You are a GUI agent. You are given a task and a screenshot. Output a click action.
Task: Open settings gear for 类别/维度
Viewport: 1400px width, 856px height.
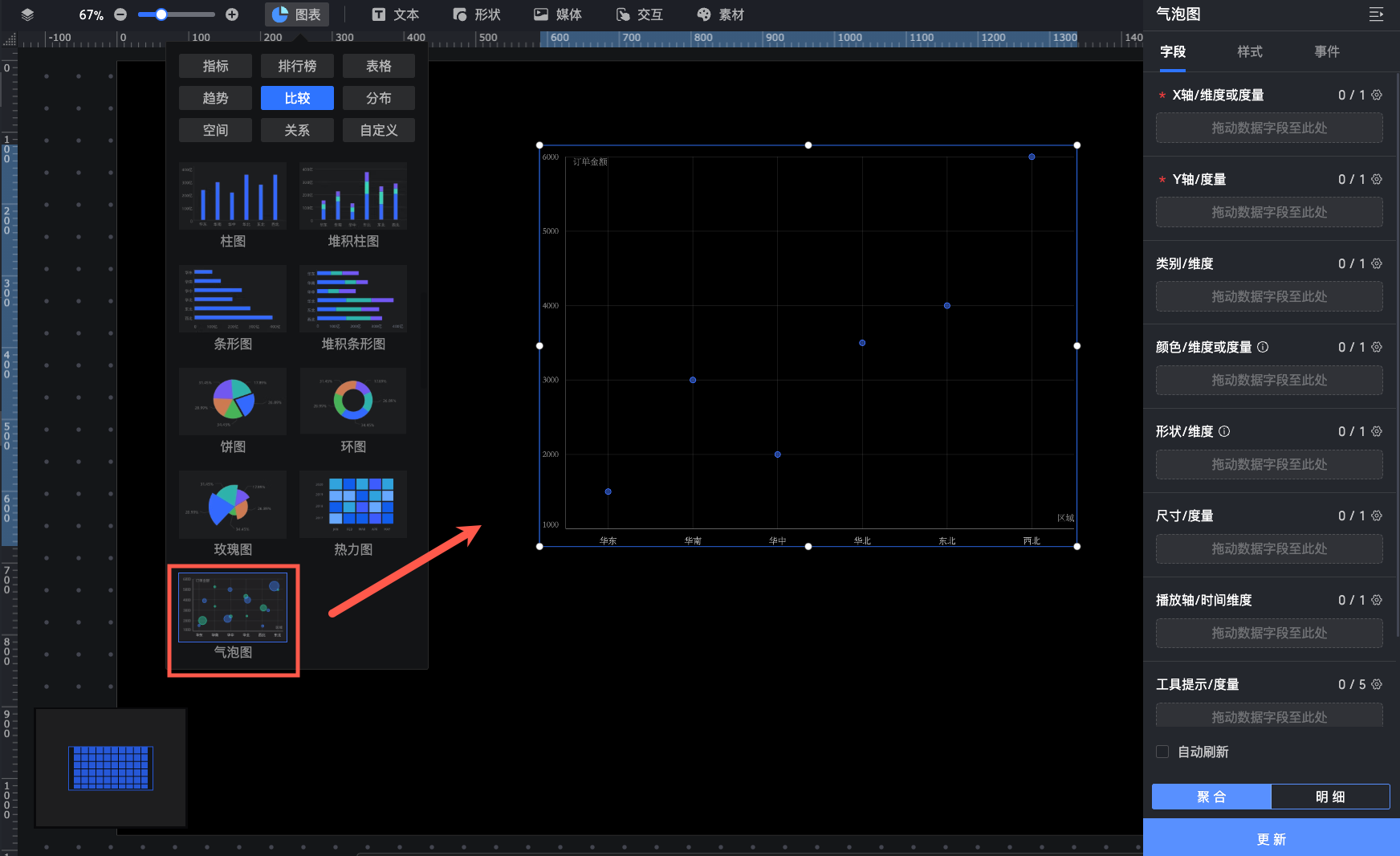[x=1377, y=263]
